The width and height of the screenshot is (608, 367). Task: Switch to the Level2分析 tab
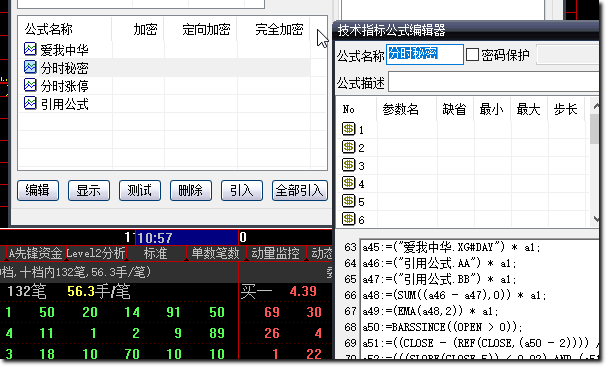point(96,253)
